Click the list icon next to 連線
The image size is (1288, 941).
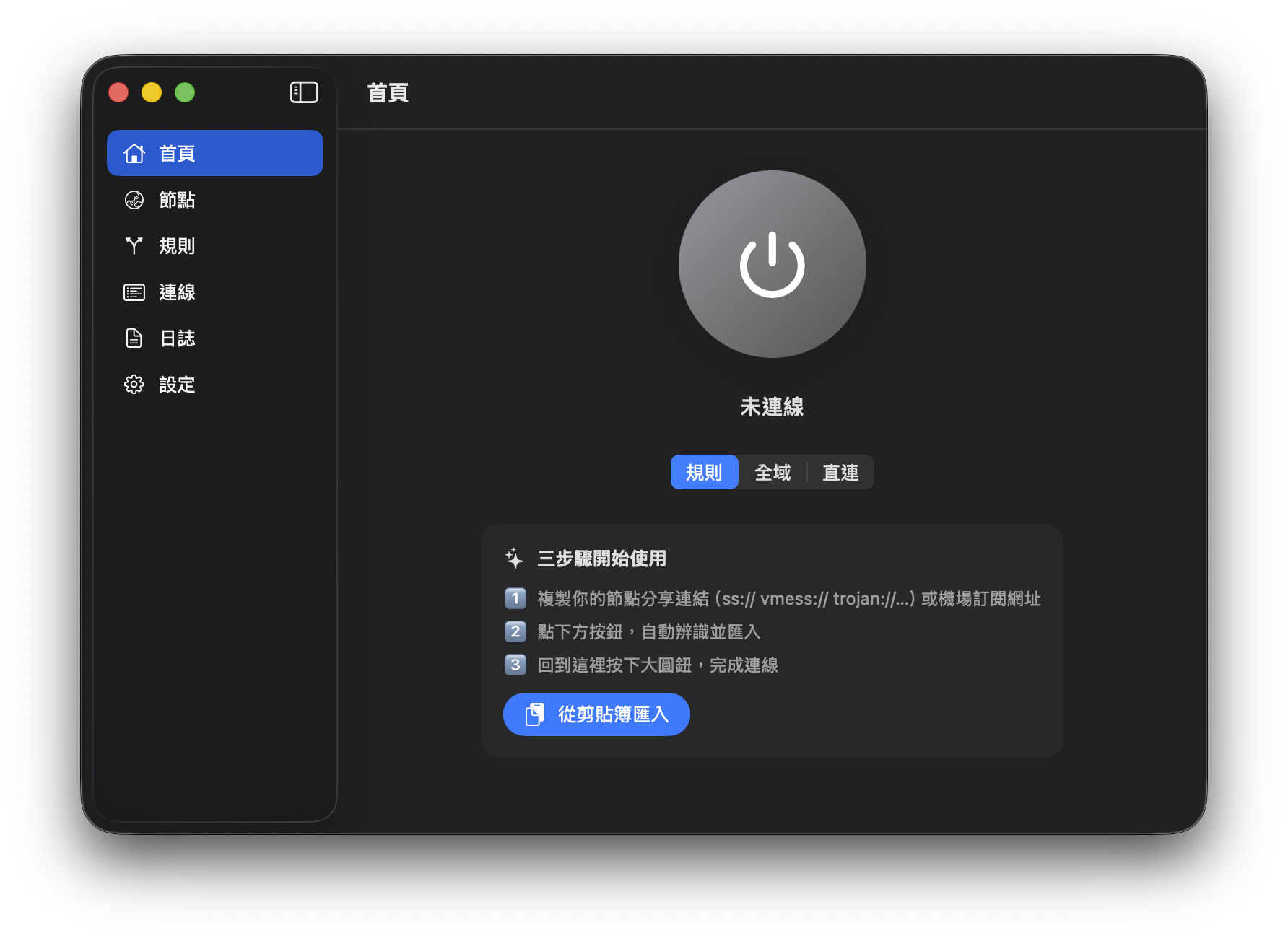[x=134, y=292]
